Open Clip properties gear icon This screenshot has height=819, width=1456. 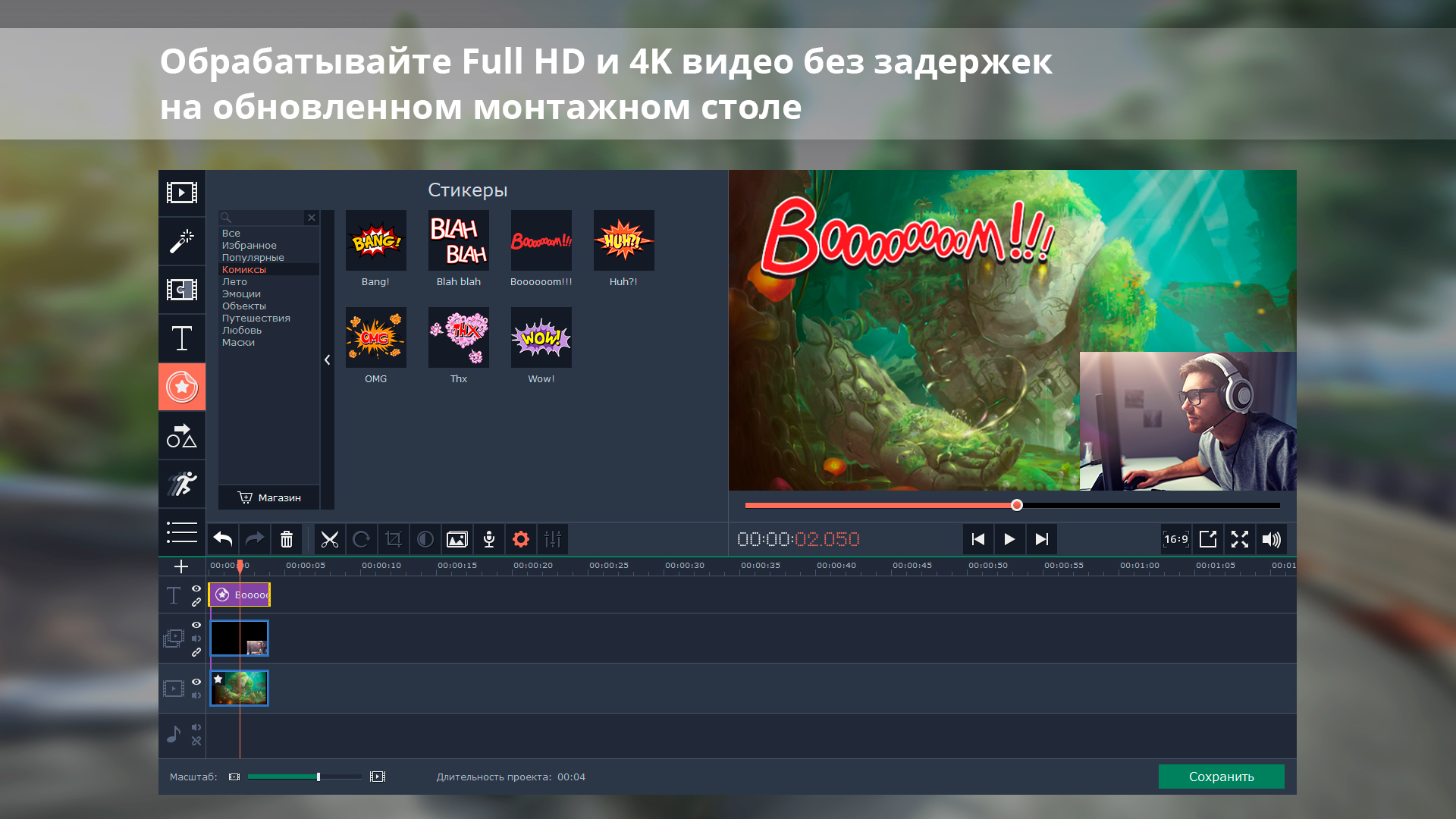[x=521, y=539]
